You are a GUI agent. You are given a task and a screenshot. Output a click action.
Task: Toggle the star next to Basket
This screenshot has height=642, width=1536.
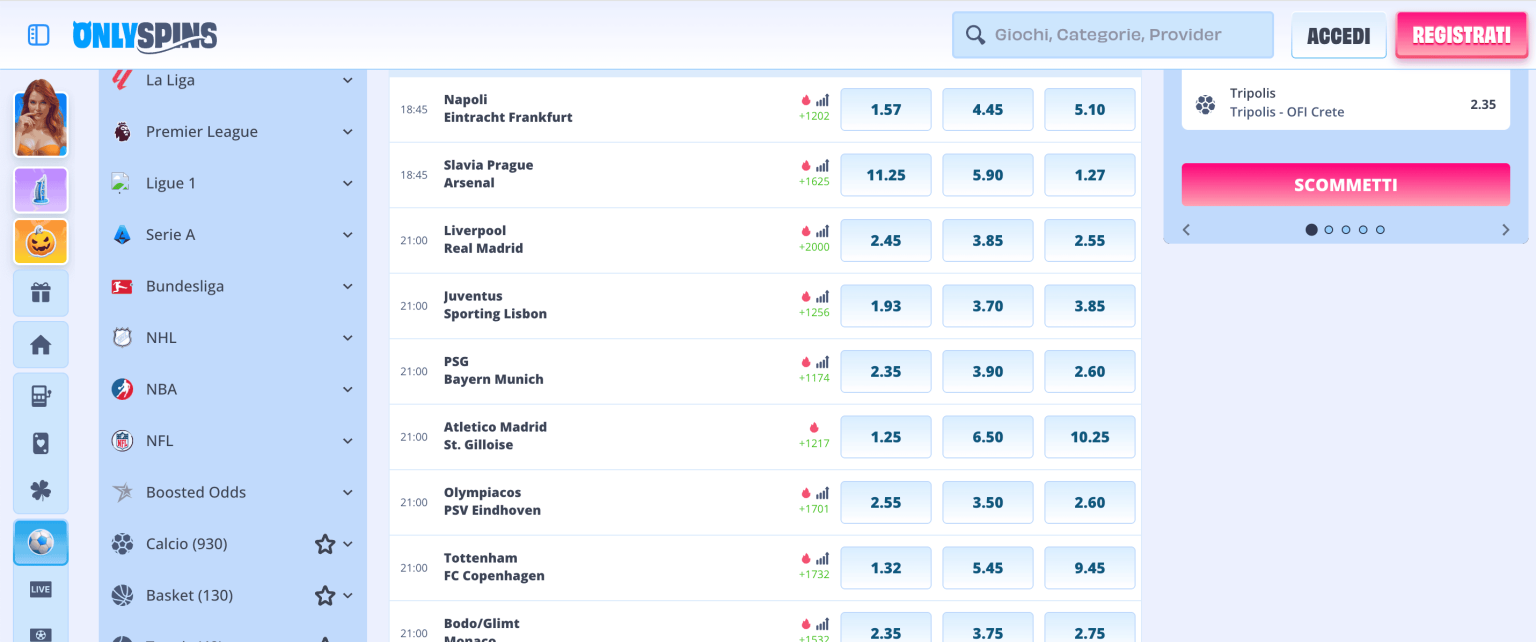click(324, 596)
